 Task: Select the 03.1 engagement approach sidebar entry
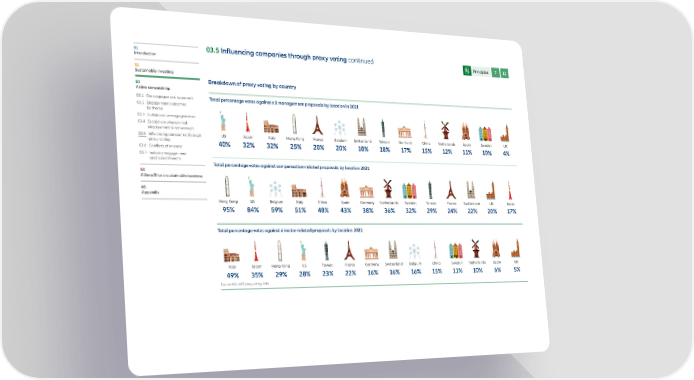pyautogui.click(x=165, y=96)
